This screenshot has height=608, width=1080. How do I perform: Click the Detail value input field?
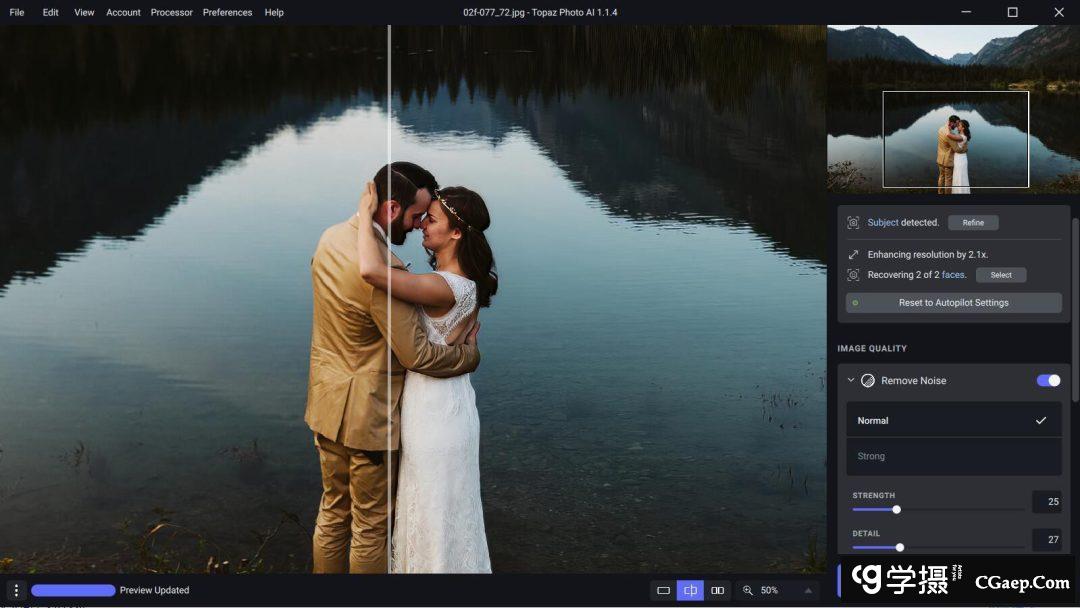[x=1046, y=540]
